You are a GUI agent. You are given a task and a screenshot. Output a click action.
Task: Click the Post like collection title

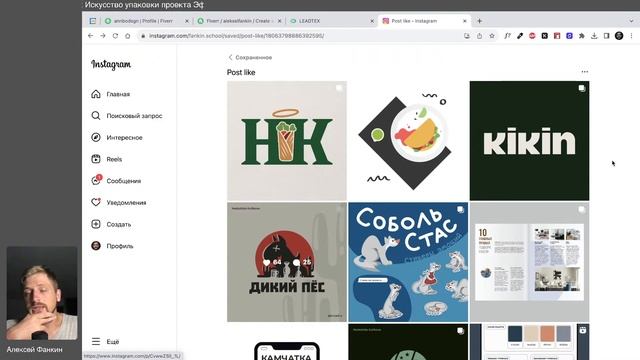[241, 72]
